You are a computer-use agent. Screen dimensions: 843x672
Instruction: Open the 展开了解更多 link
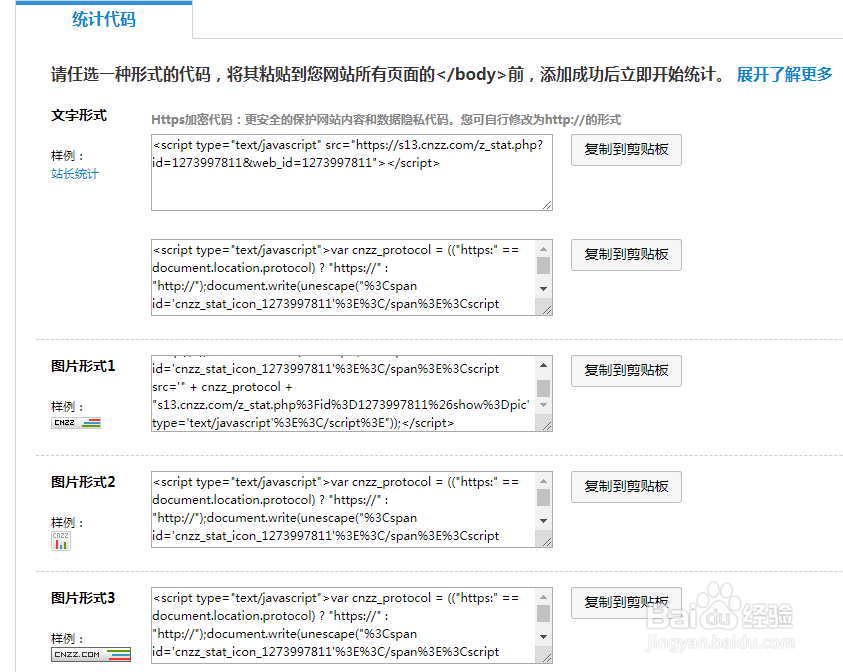tap(784, 74)
